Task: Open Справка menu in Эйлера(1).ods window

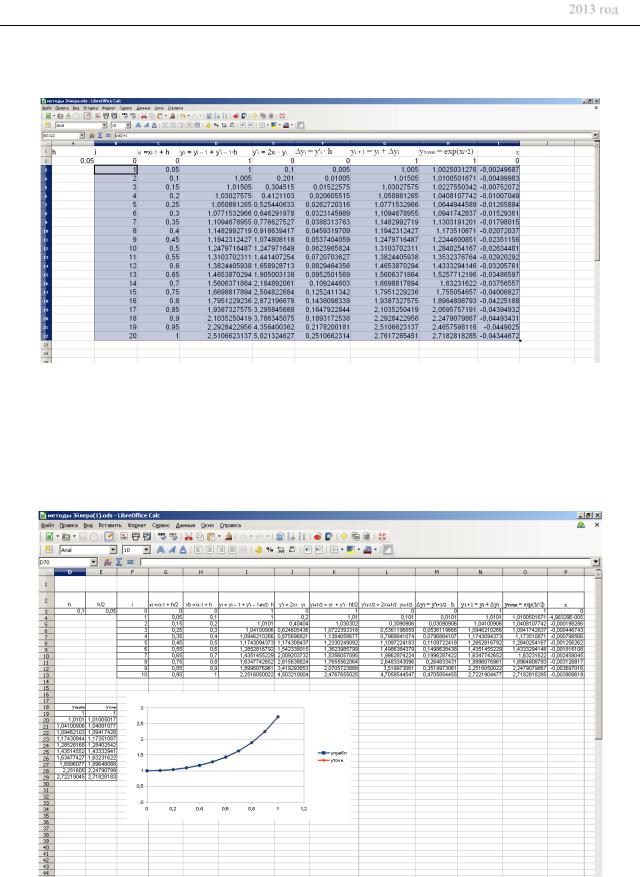Action: point(230,525)
